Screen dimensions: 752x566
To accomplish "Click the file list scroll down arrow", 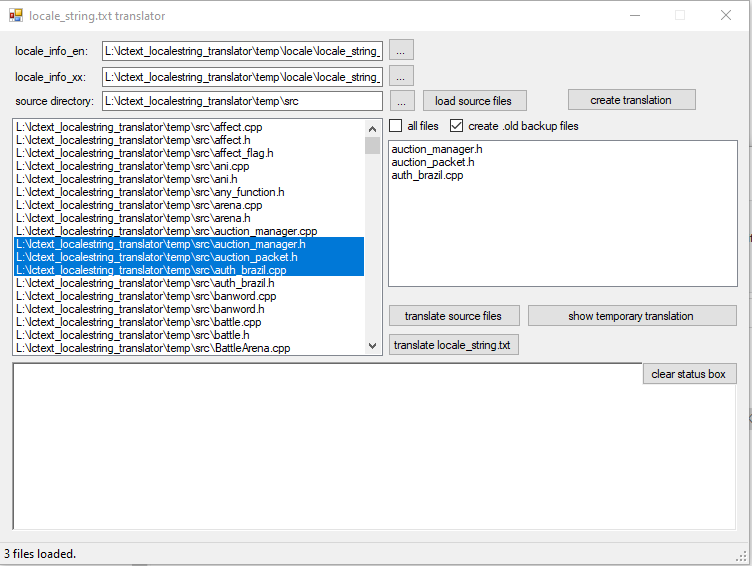I will [x=372, y=345].
